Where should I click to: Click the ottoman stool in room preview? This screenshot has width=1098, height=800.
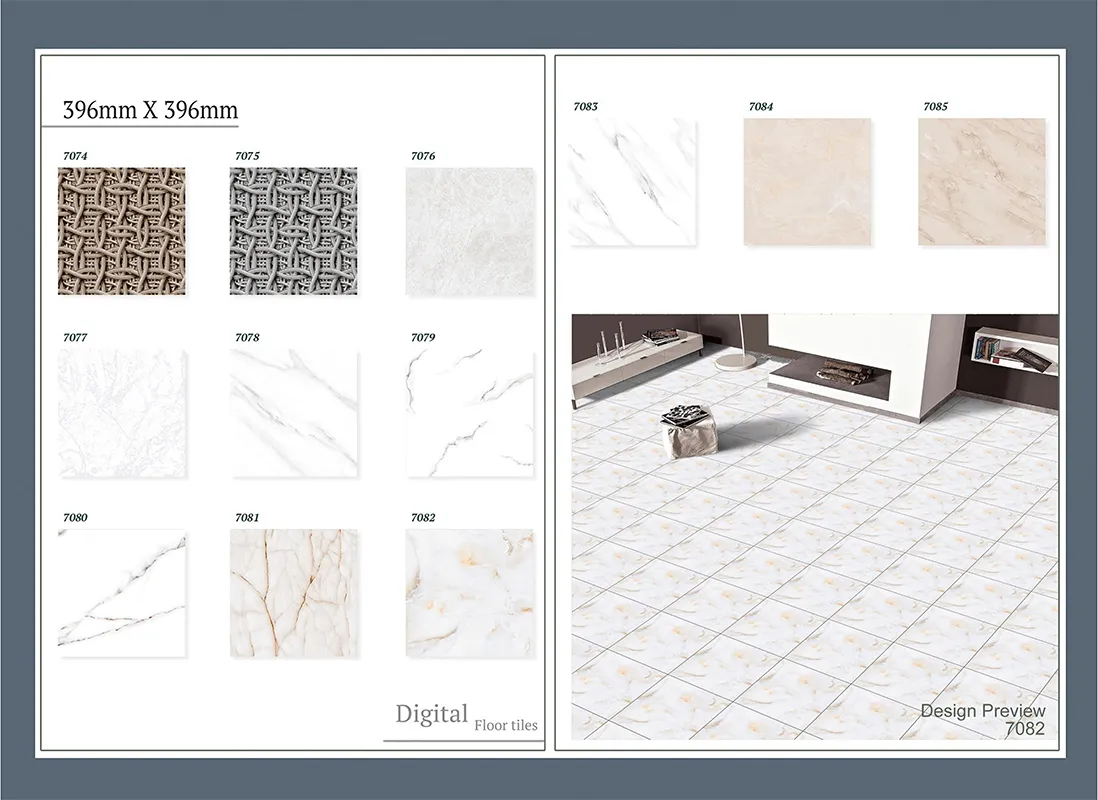pos(688,431)
